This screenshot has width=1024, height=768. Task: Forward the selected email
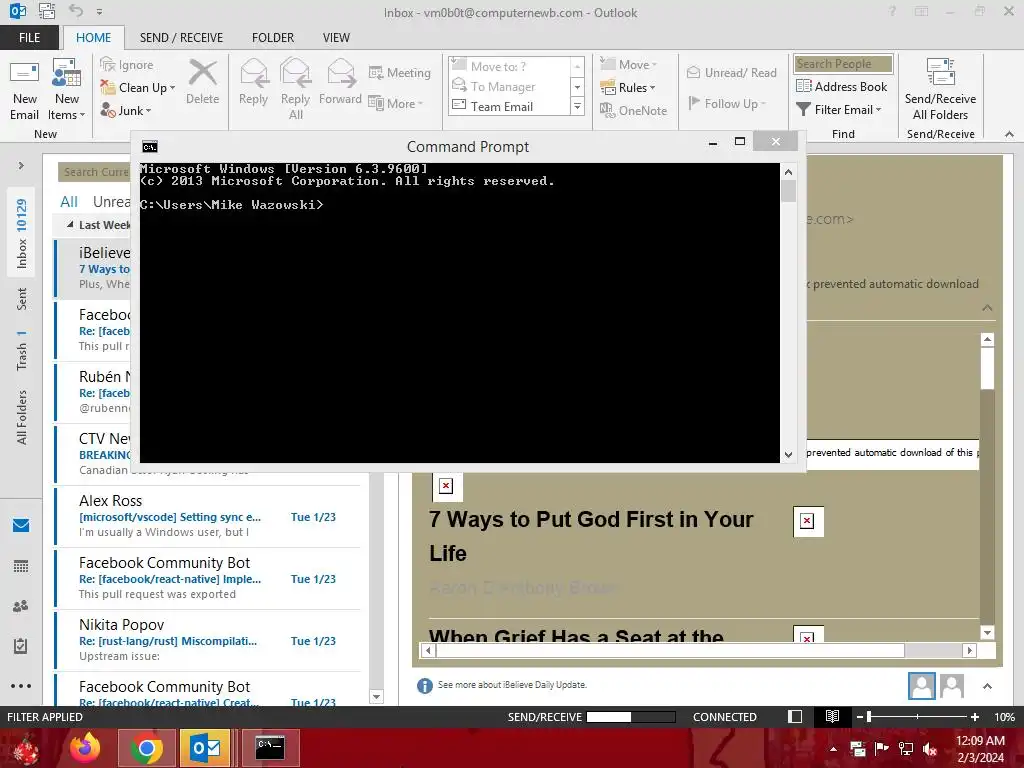click(340, 83)
